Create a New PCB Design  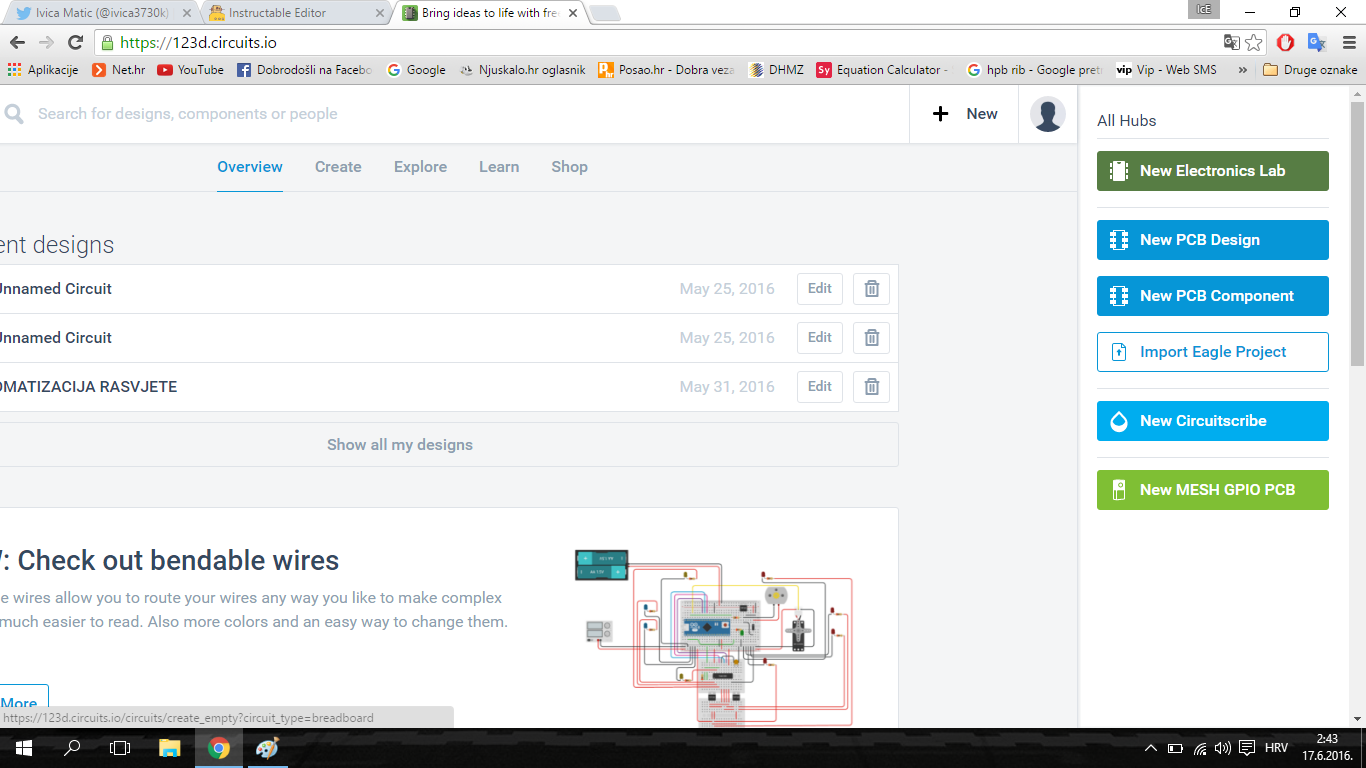pyautogui.click(x=1213, y=240)
